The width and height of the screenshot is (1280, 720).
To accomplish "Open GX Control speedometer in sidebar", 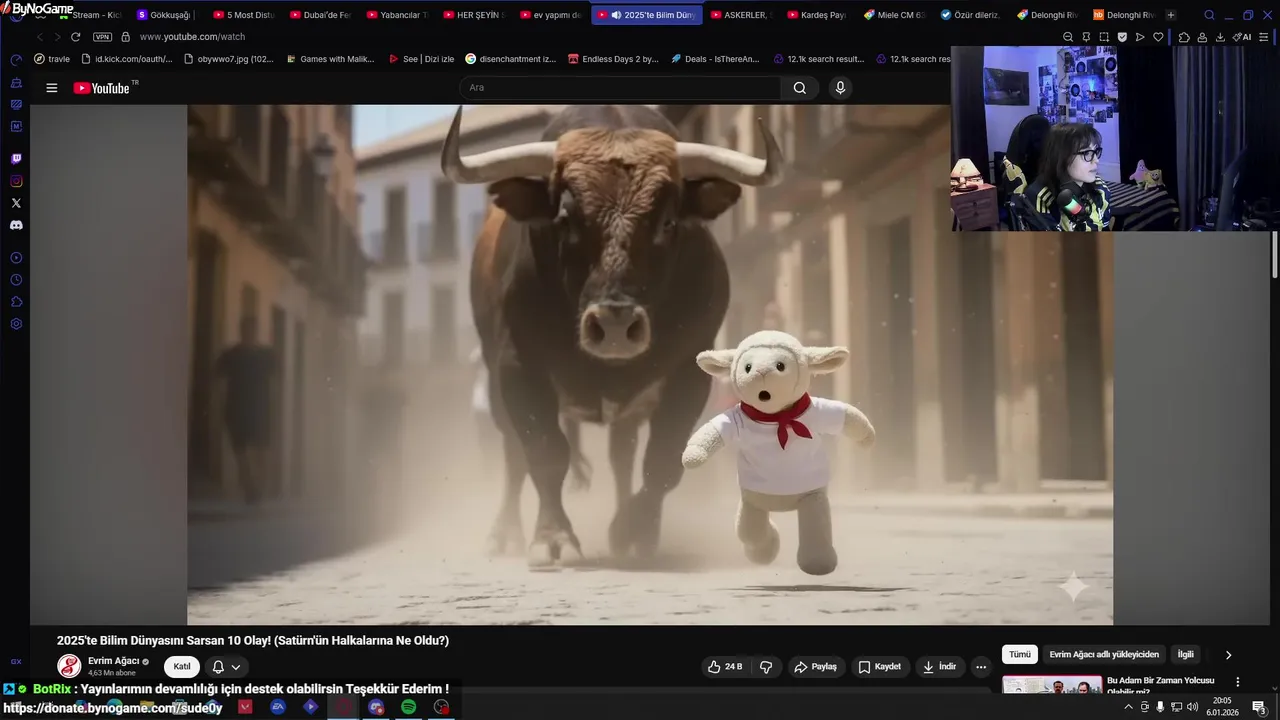I will click(16, 60).
